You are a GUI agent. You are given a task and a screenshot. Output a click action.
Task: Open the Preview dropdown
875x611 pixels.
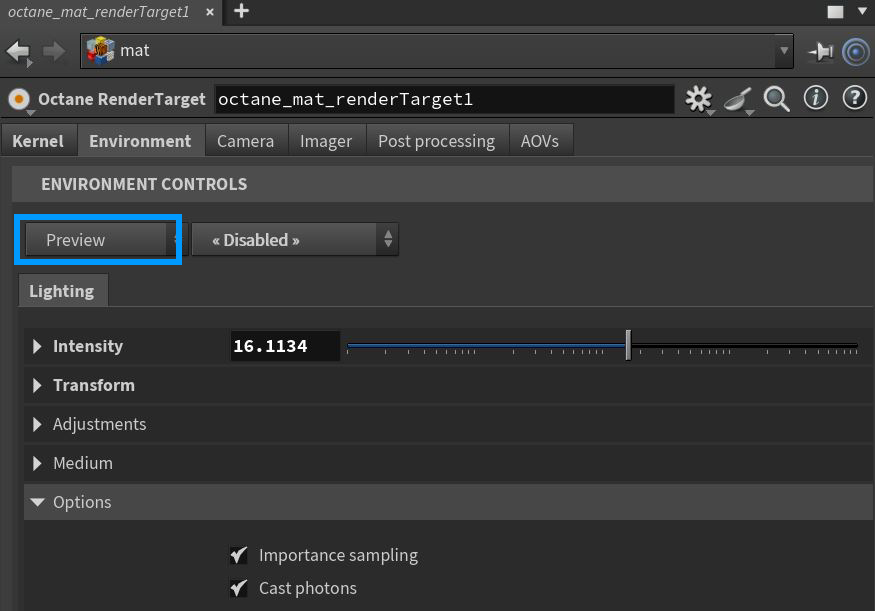[98, 240]
